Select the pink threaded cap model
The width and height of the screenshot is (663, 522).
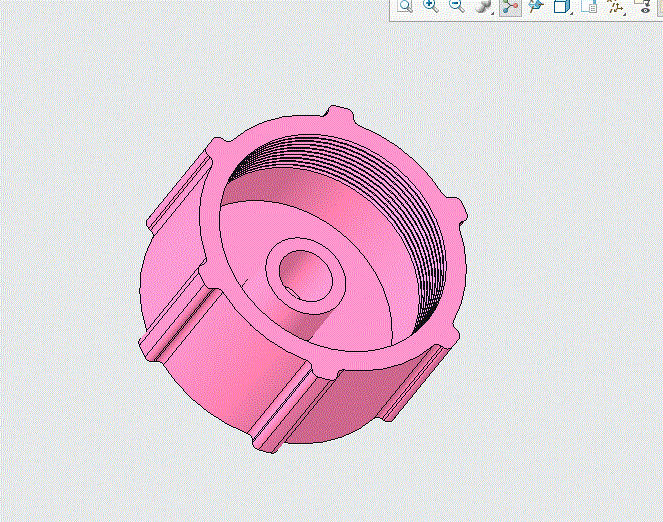coord(304,279)
